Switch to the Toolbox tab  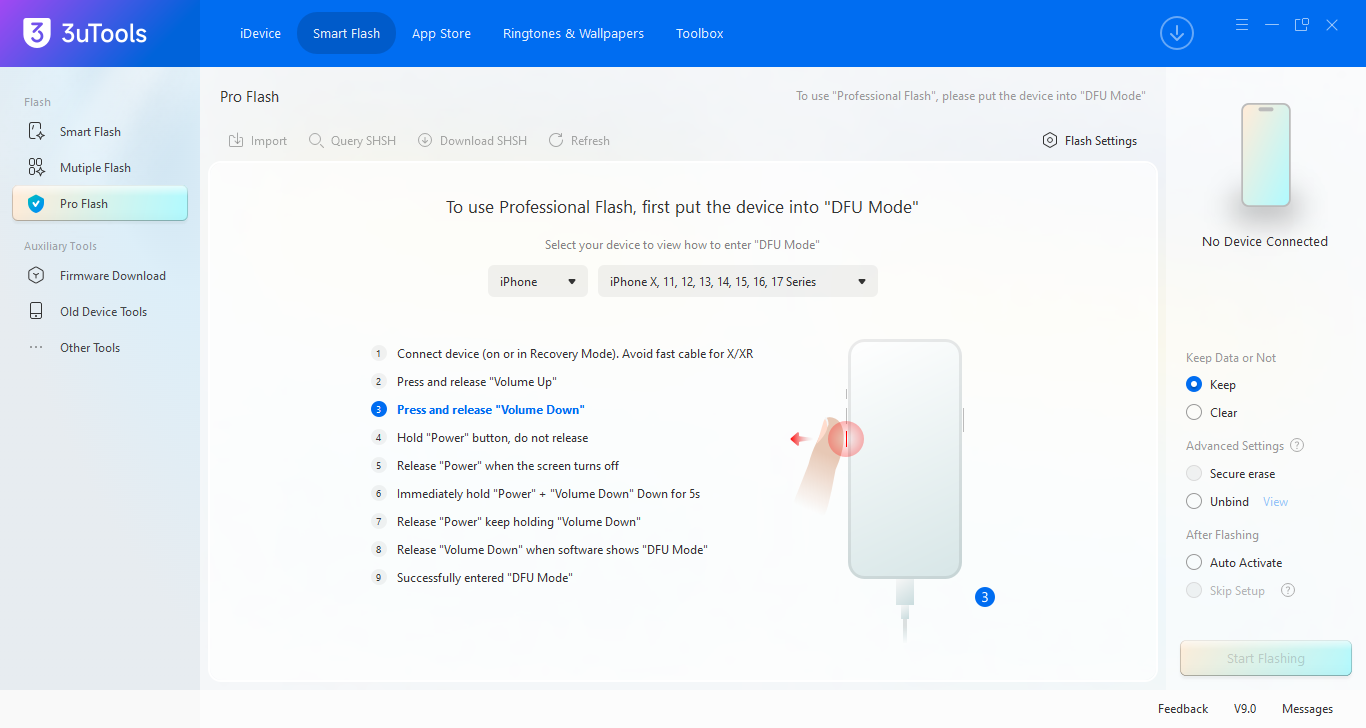tap(699, 34)
